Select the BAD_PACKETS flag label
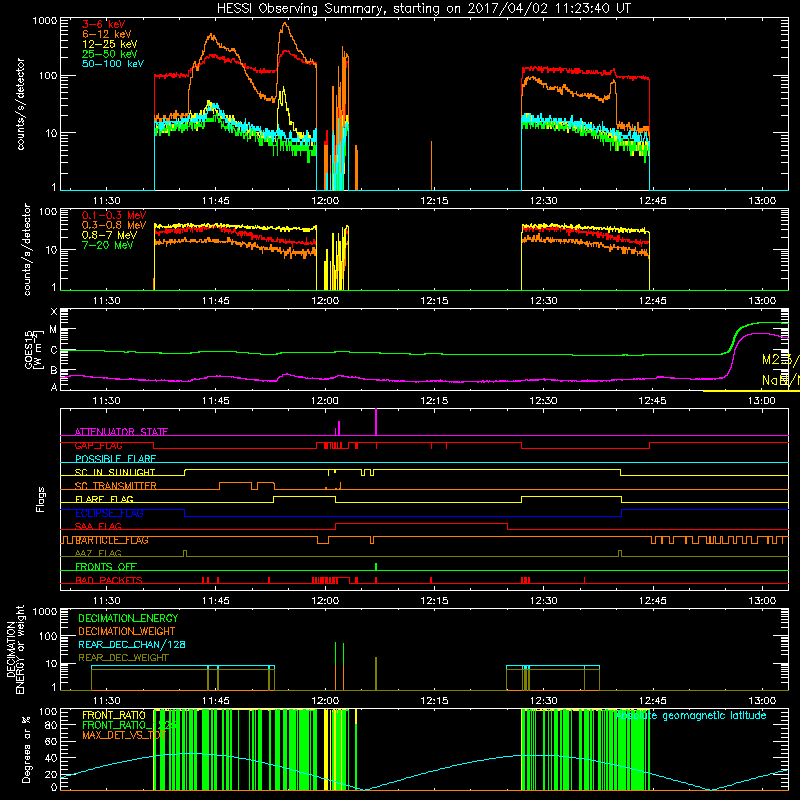This screenshot has height=800, width=800. [109, 580]
